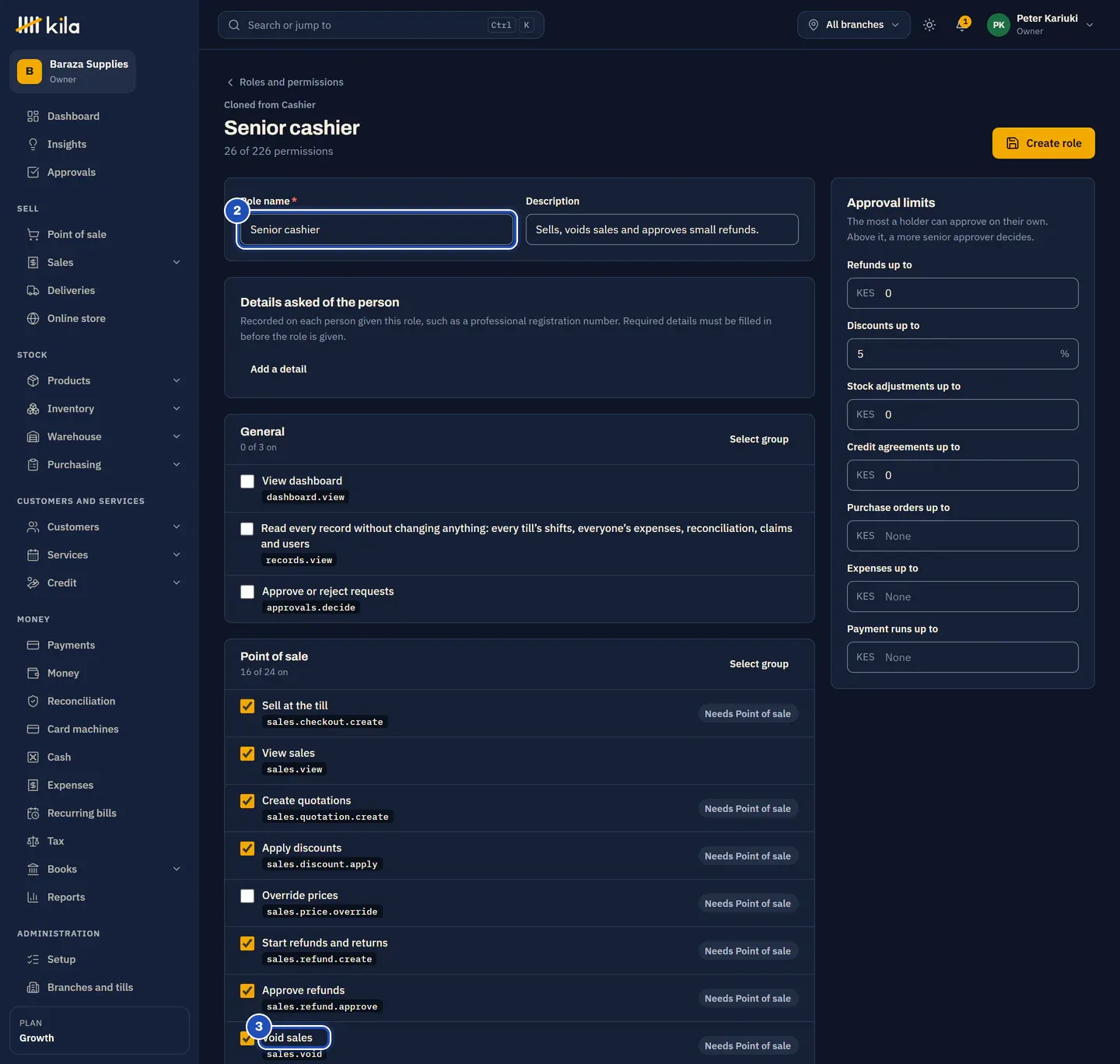Expand the Products submenu
Image resolution: width=1120 pixels, height=1064 pixels.
coord(177,381)
